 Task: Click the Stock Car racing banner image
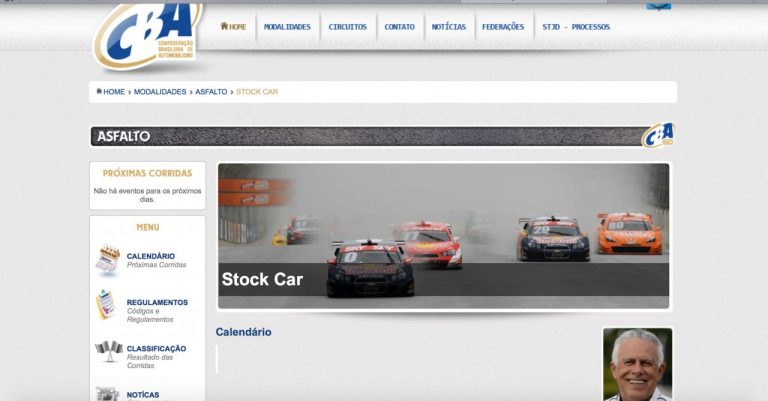(x=444, y=236)
